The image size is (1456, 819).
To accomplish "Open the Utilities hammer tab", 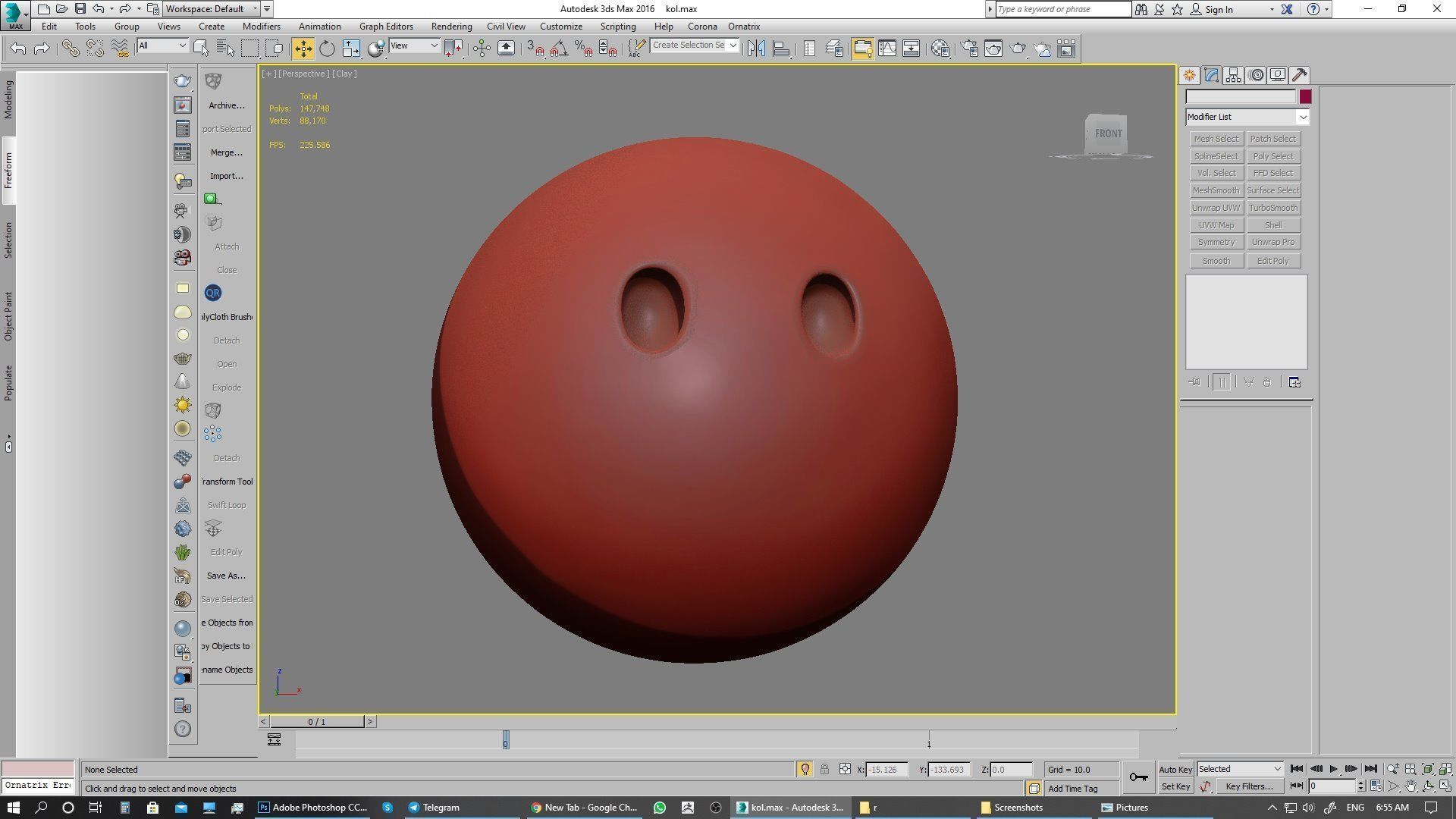I will (x=1300, y=75).
